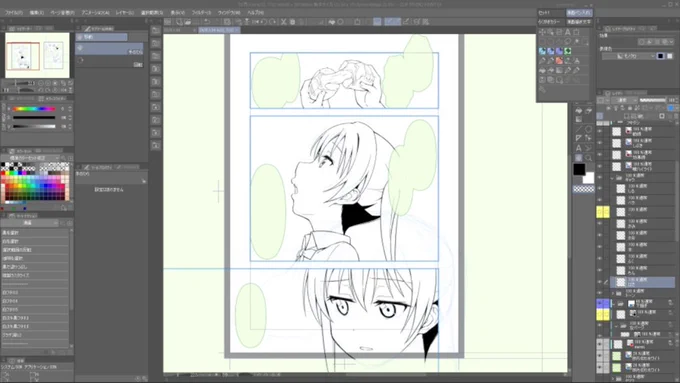Open the ヘルプ menu

coord(255,13)
